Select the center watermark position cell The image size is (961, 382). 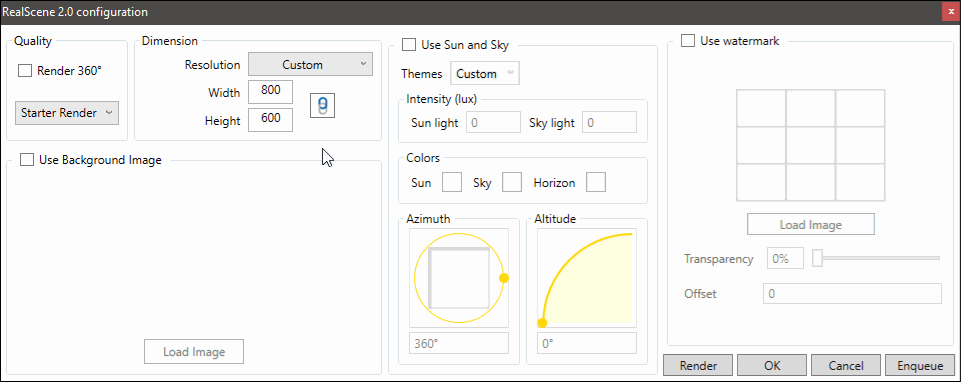coord(811,145)
